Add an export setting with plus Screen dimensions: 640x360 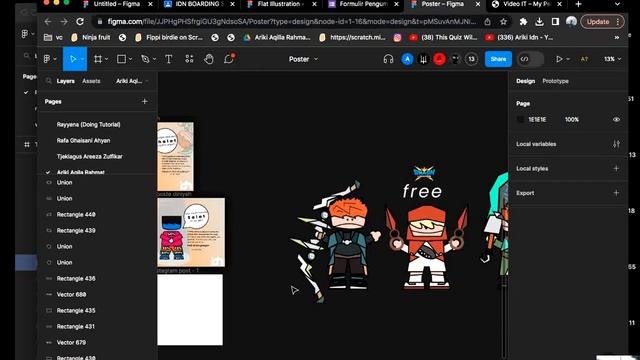pos(616,193)
